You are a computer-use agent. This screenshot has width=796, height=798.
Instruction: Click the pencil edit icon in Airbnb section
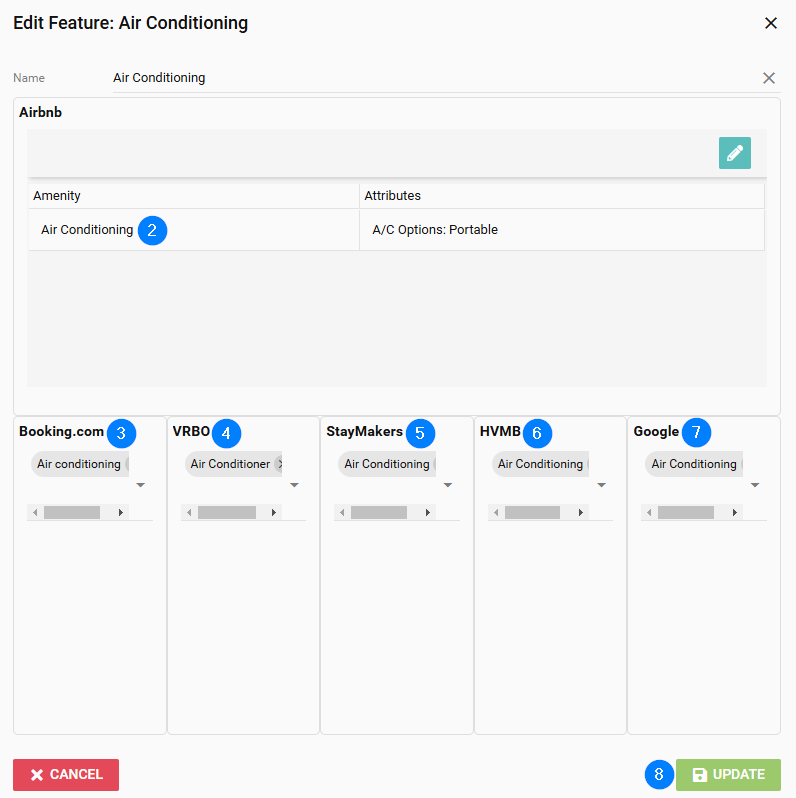click(734, 153)
